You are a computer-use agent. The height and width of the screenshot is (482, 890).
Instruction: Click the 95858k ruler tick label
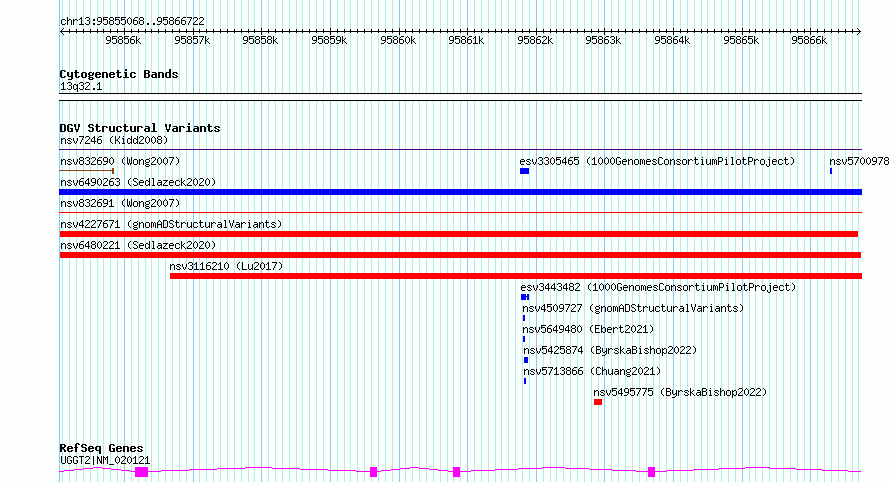pos(260,40)
